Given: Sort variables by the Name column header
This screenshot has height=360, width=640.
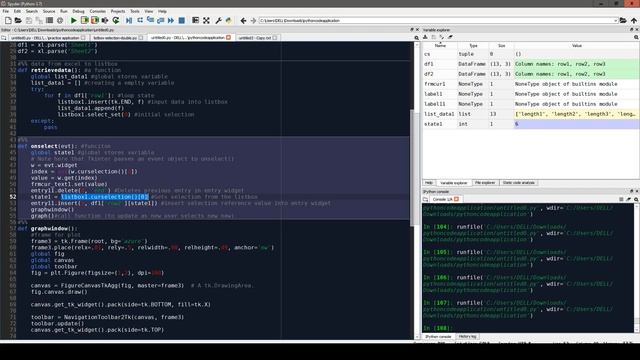Looking at the screenshot, I should tap(440, 46).
